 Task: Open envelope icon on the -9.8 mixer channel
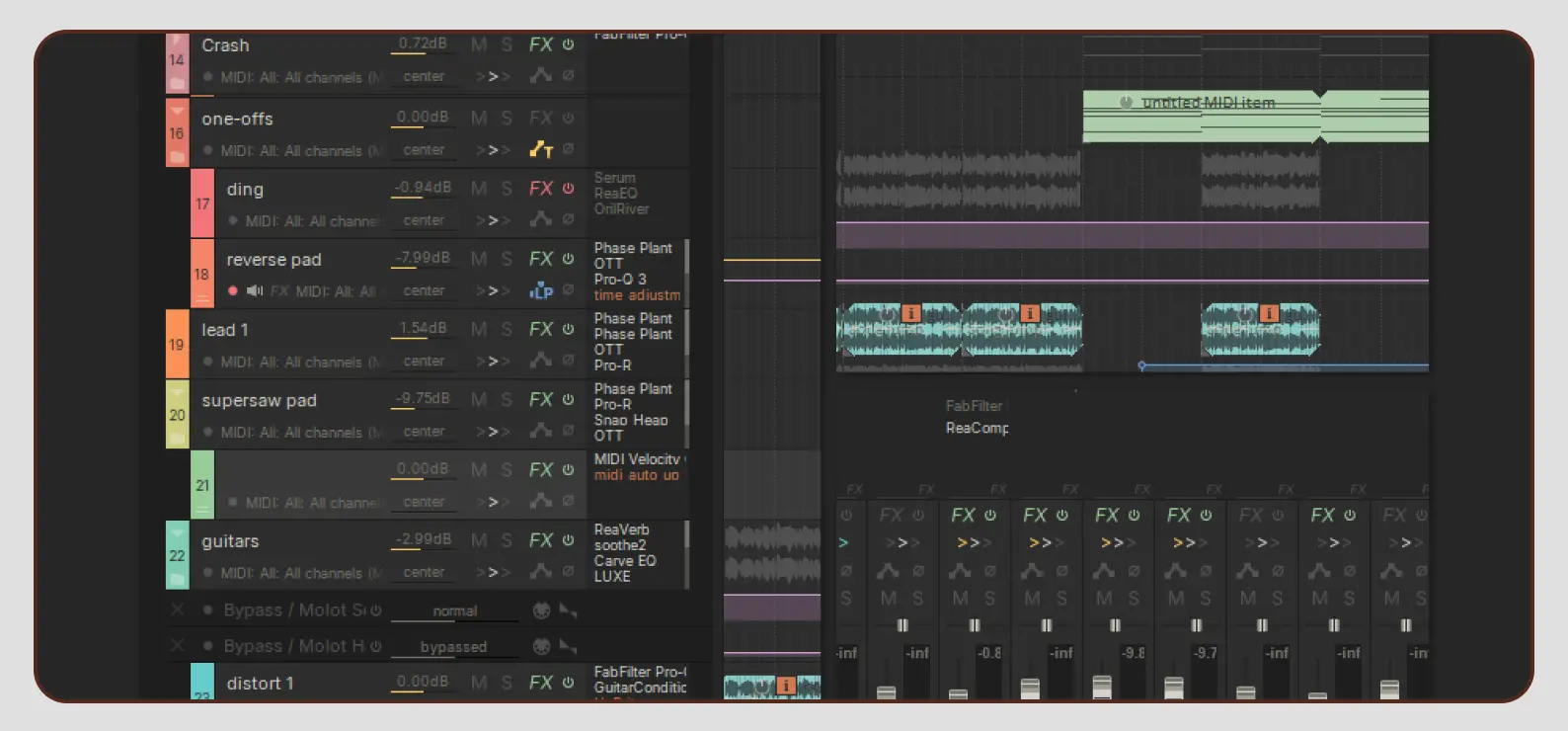[x=1104, y=571]
